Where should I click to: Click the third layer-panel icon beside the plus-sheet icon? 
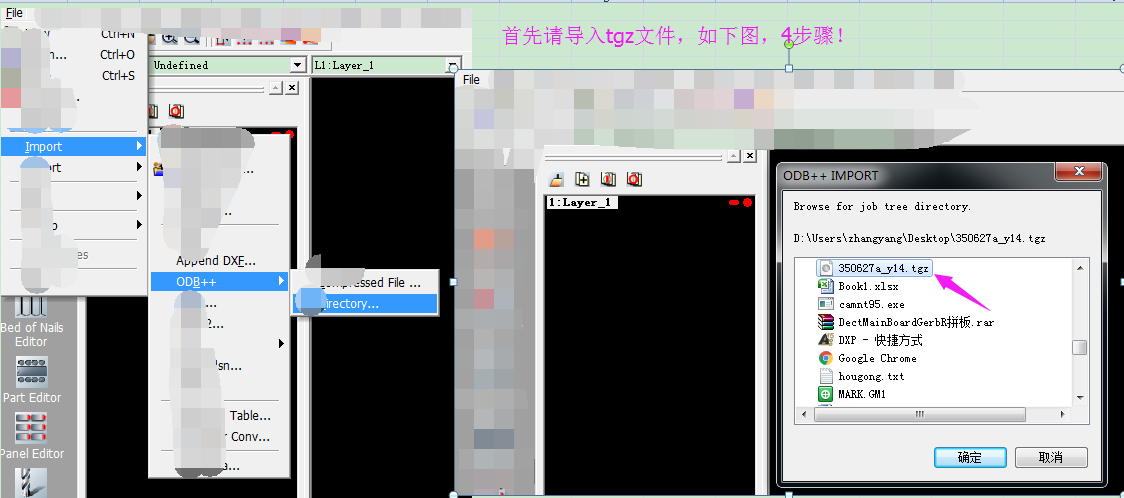[x=609, y=178]
